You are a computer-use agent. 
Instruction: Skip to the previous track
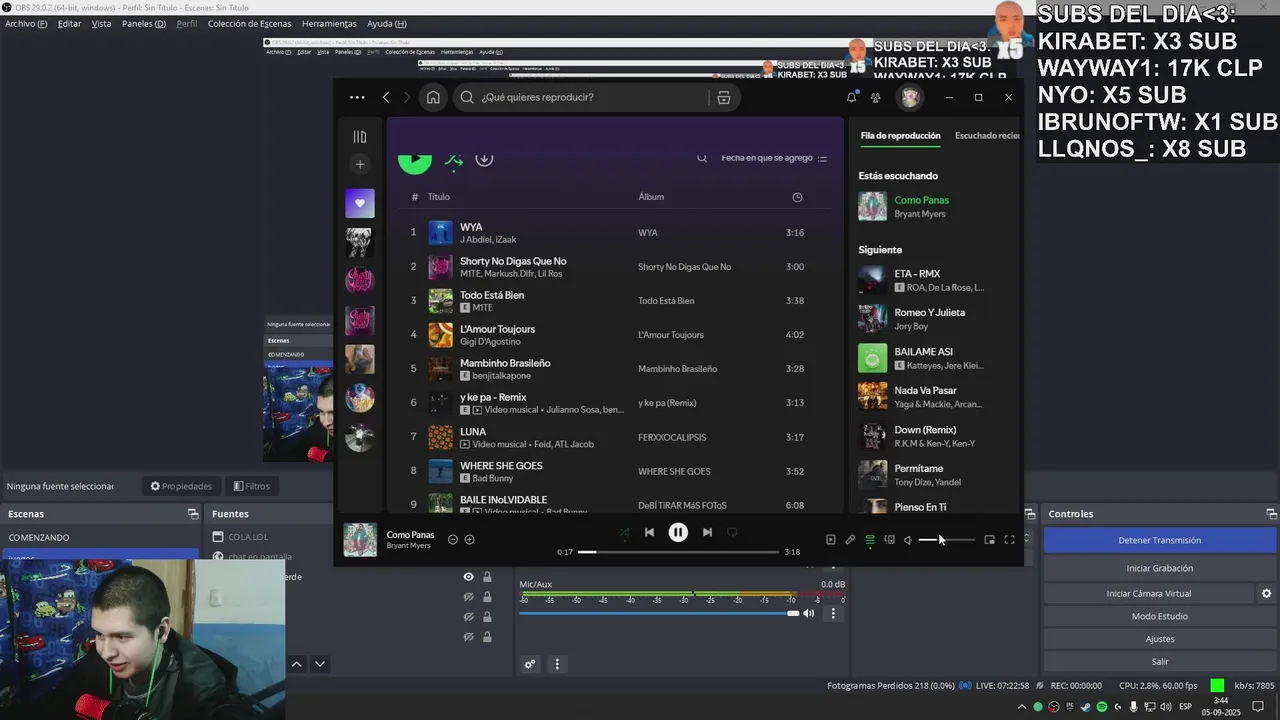tap(649, 533)
